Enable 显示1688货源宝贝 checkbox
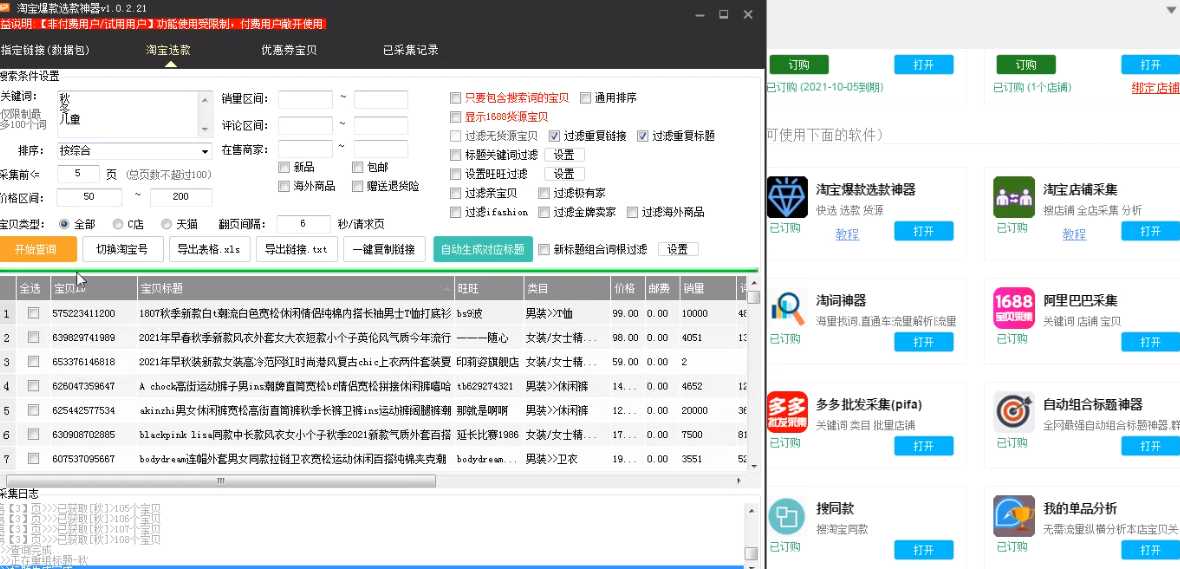The image size is (1180, 569). tap(455, 117)
